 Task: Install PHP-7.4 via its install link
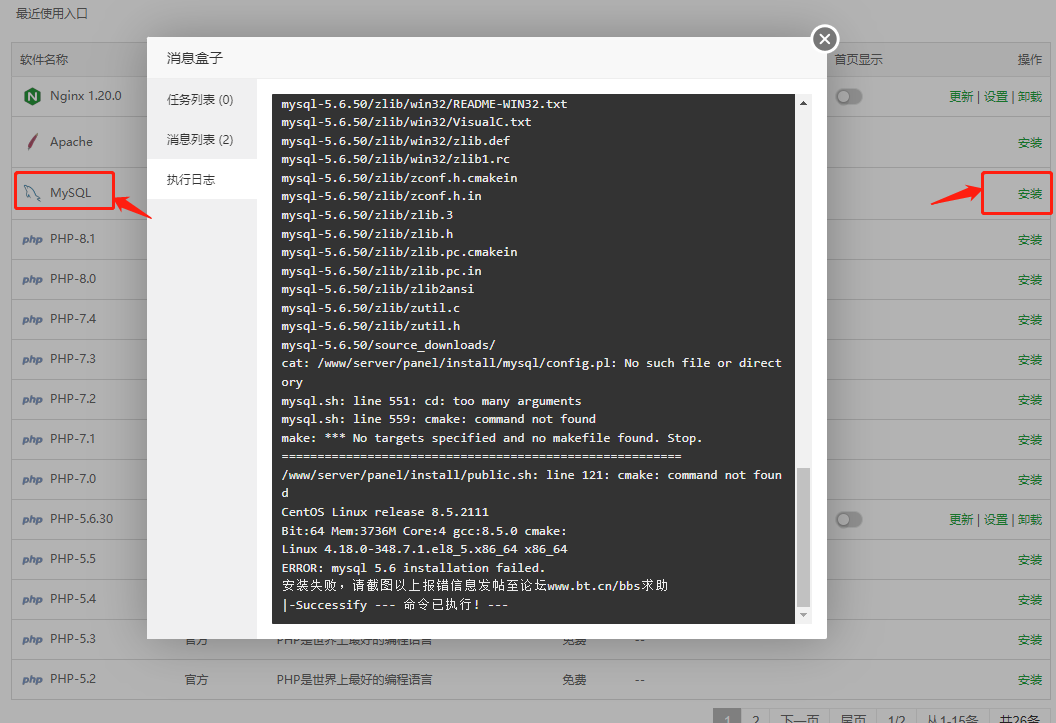(1030, 320)
